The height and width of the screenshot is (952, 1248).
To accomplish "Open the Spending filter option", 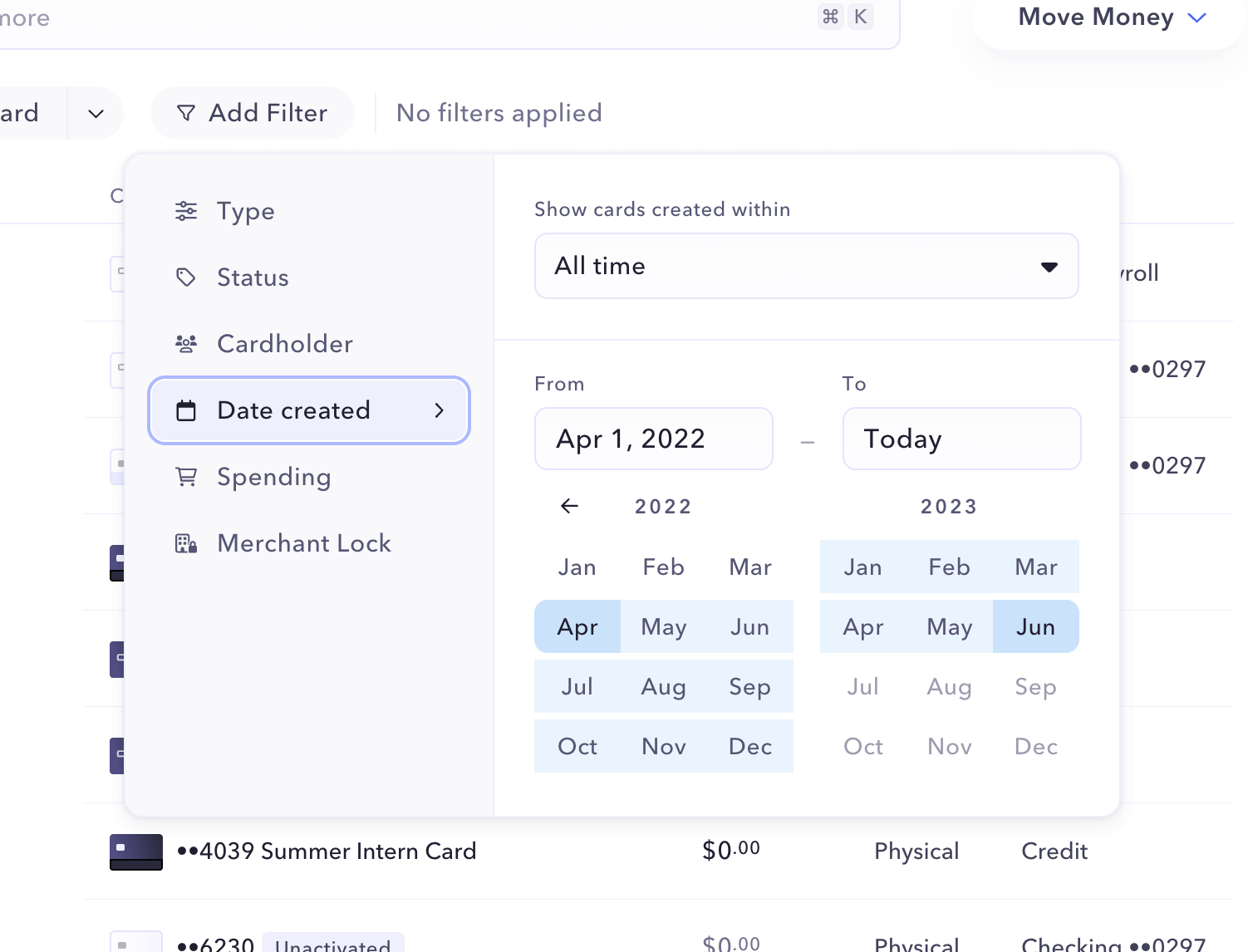I will pyautogui.click(x=274, y=477).
